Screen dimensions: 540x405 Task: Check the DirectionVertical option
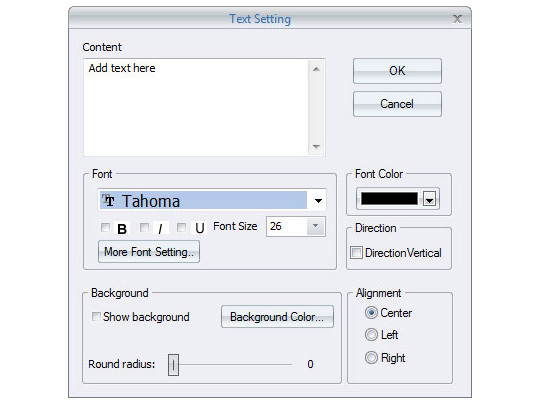[356, 252]
